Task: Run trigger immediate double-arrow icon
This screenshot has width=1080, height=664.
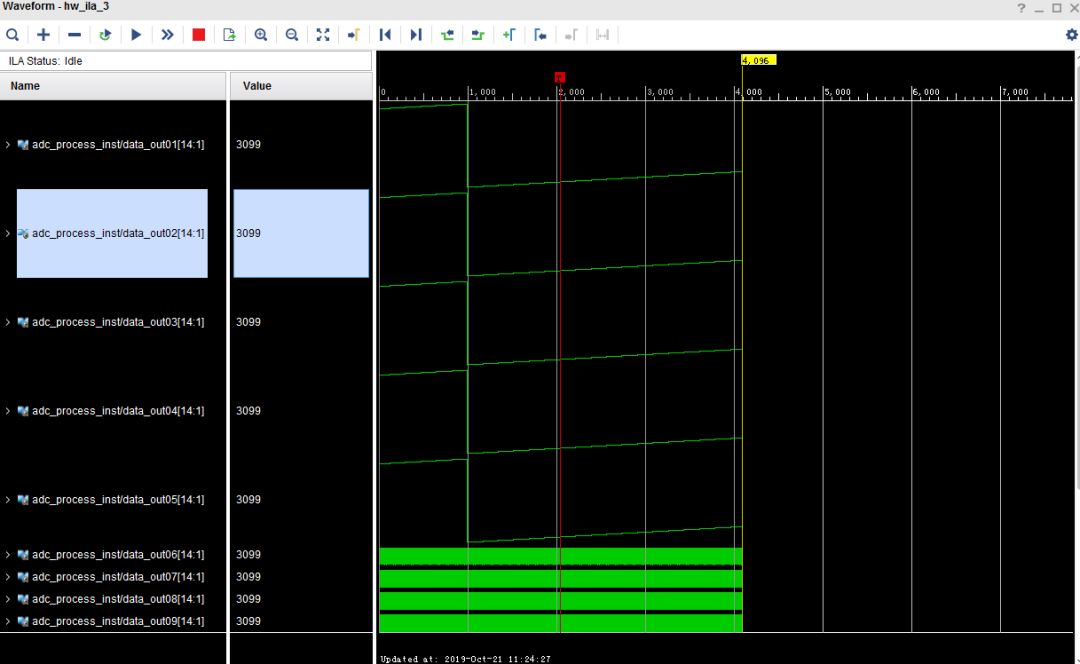Action: click(167, 34)
